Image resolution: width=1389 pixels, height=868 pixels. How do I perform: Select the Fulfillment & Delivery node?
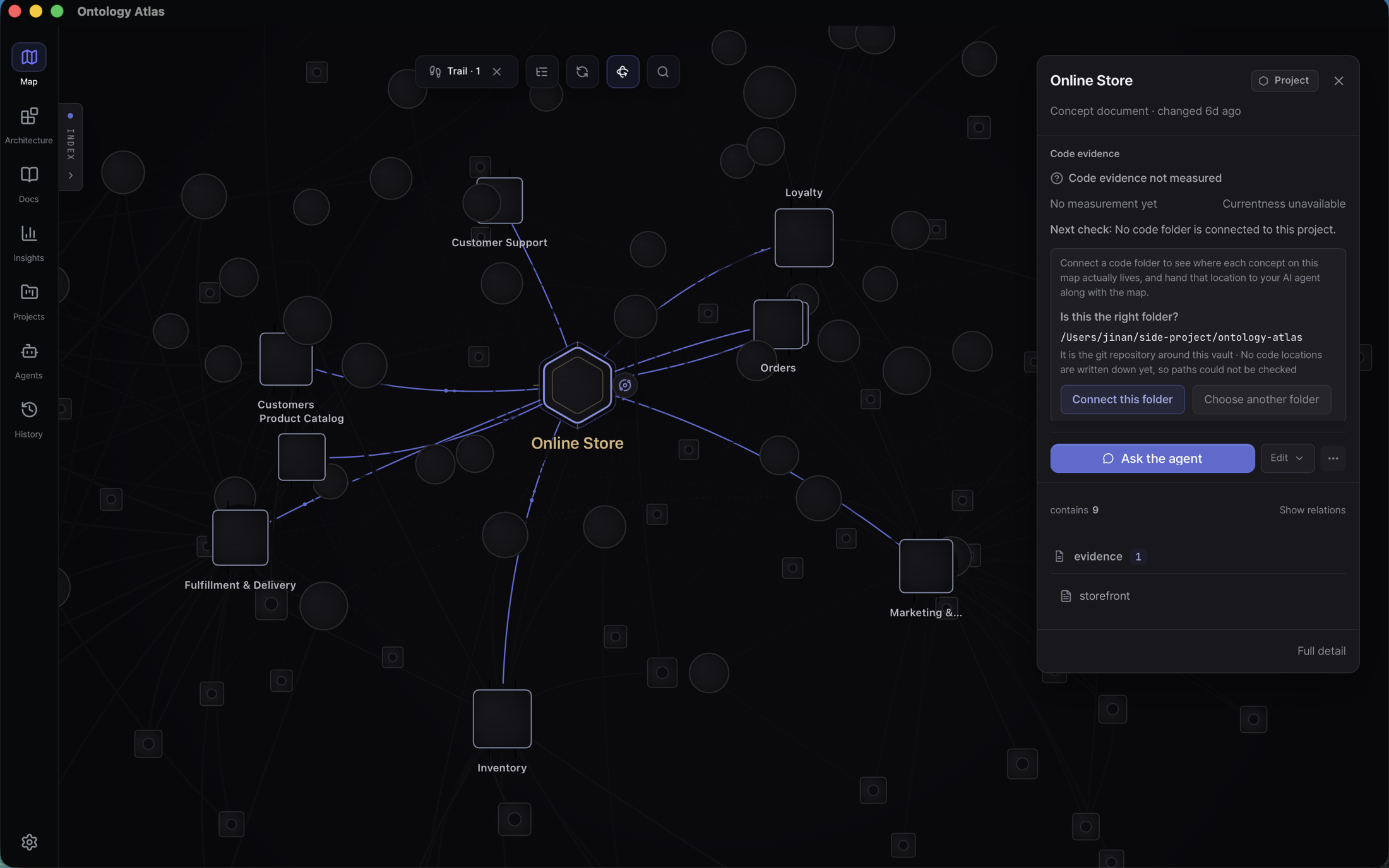(x=241, y=538)
